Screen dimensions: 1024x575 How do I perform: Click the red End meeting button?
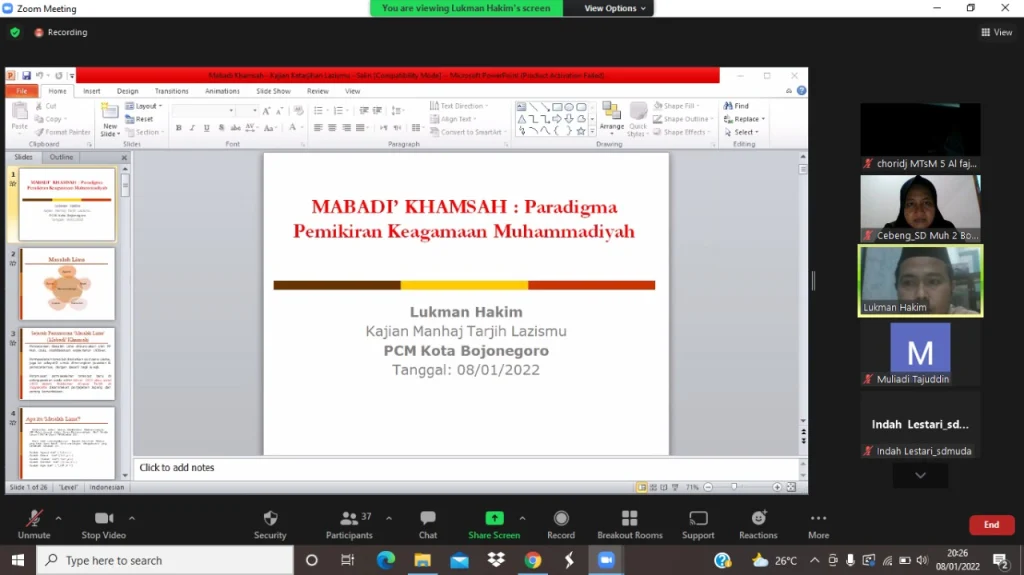(991, 525)
